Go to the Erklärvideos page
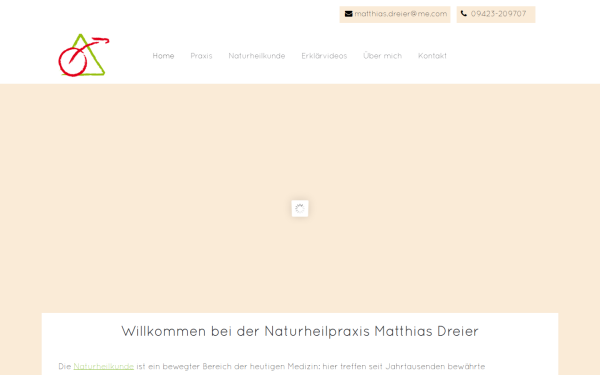The height and width of the screenshot is (375, 600). pyautogui.click(x=324, y=56)
